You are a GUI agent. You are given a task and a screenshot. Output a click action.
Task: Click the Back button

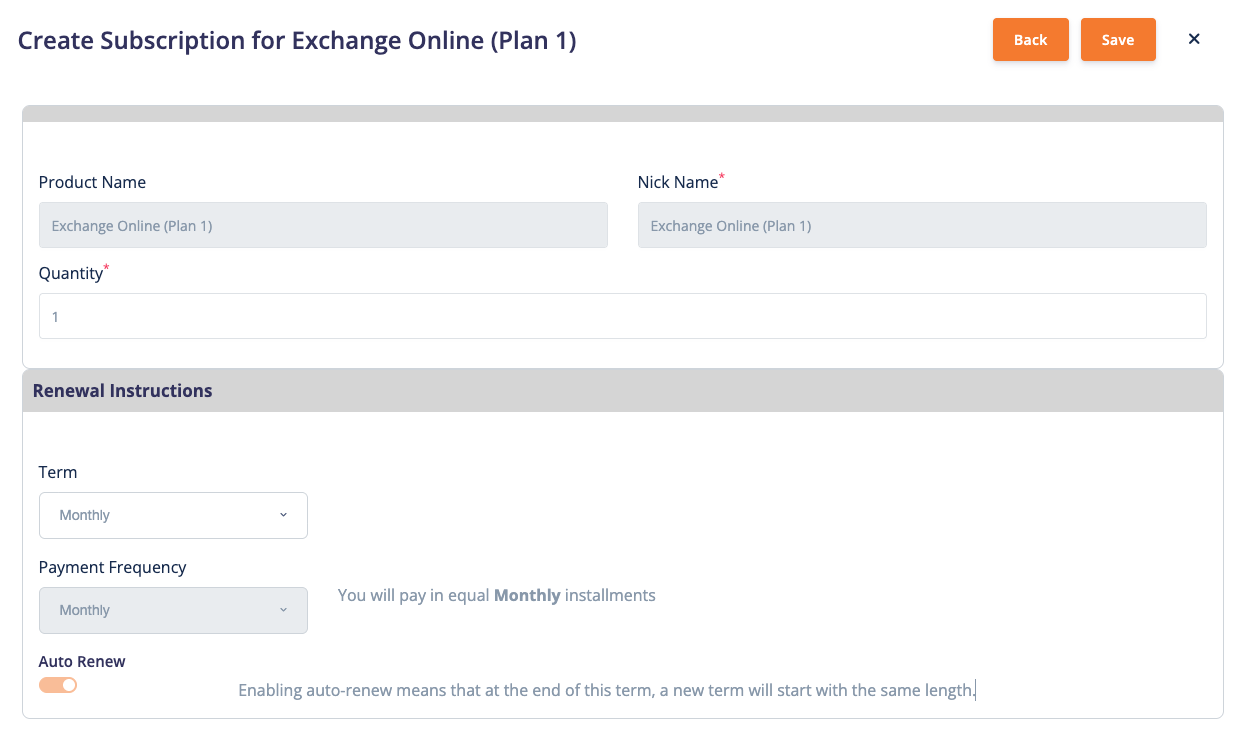click(1030, 39)
